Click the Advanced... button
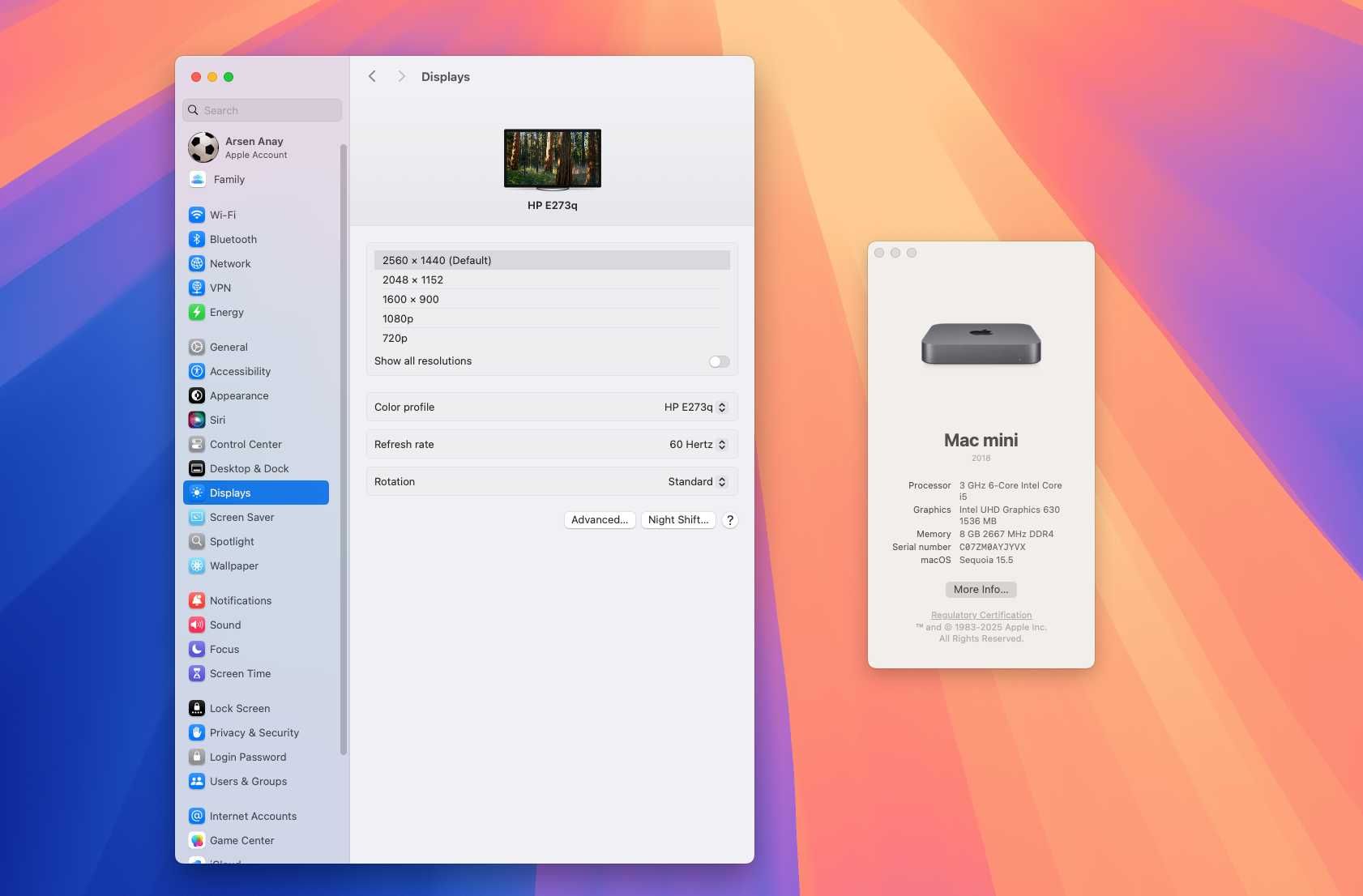The height and width of the screenshot is (896, 1363). [x=600, y=520]
